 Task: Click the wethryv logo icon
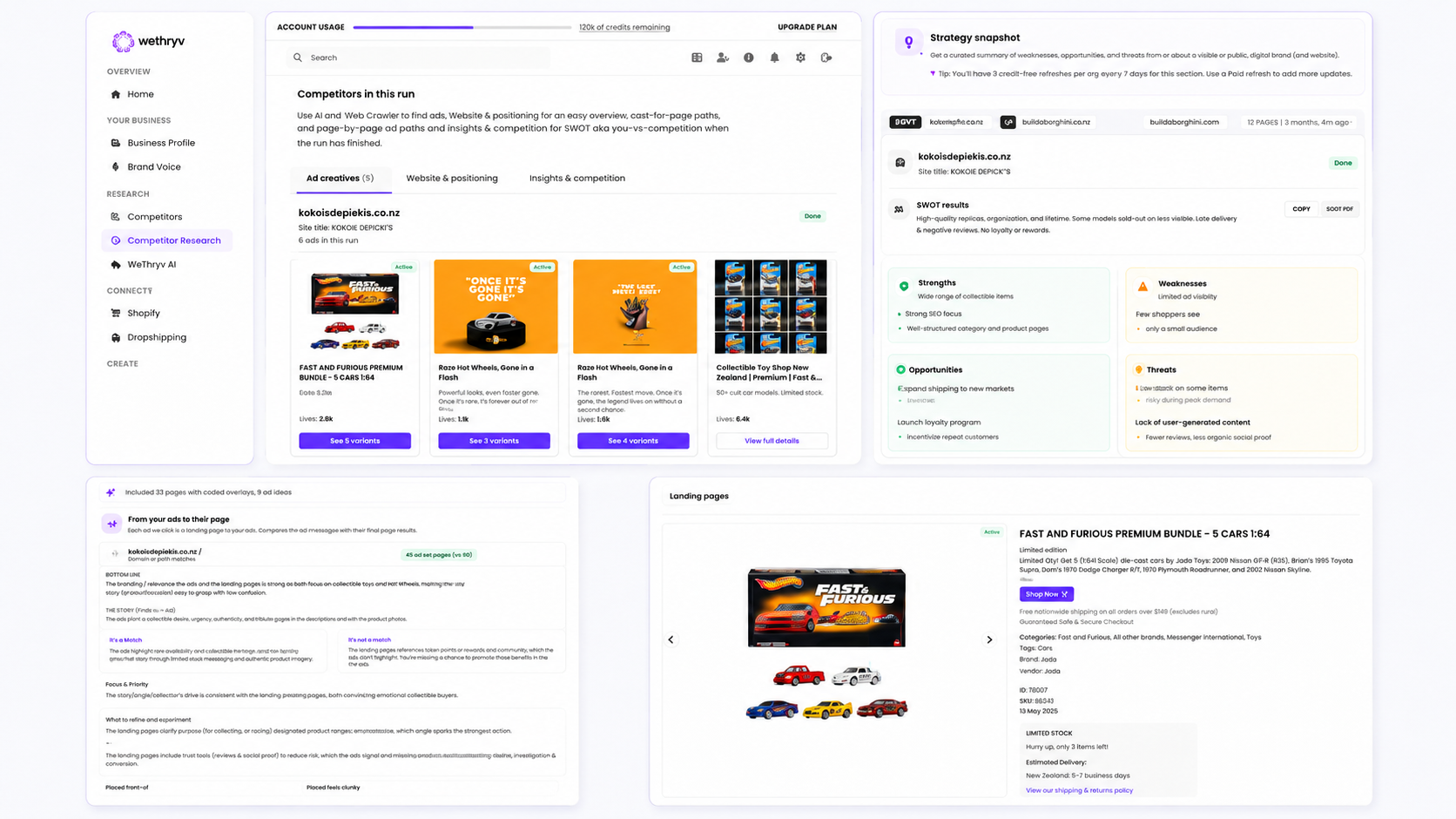pos(123,41)
